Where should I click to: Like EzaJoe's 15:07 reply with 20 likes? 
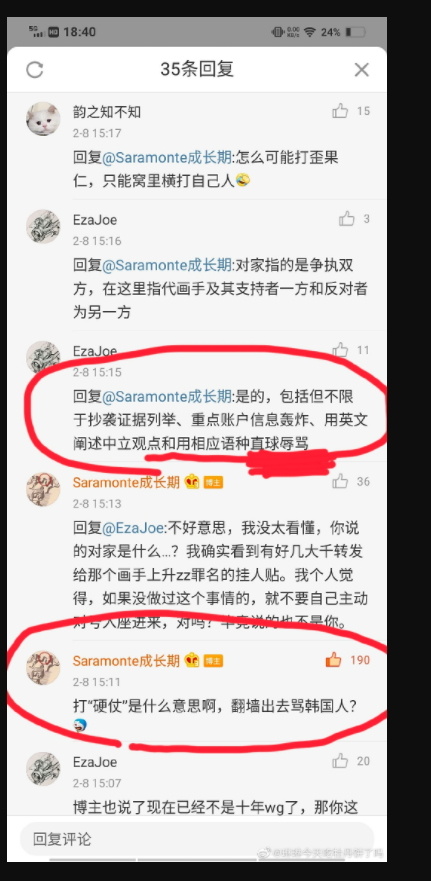[x=340, y=761]
